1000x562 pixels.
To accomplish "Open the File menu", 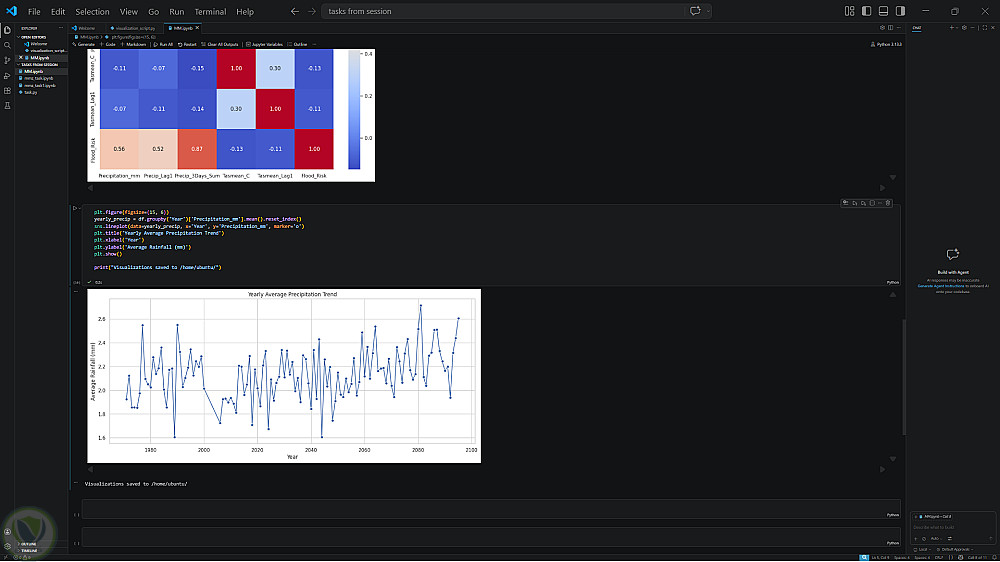I will [34, 11].
